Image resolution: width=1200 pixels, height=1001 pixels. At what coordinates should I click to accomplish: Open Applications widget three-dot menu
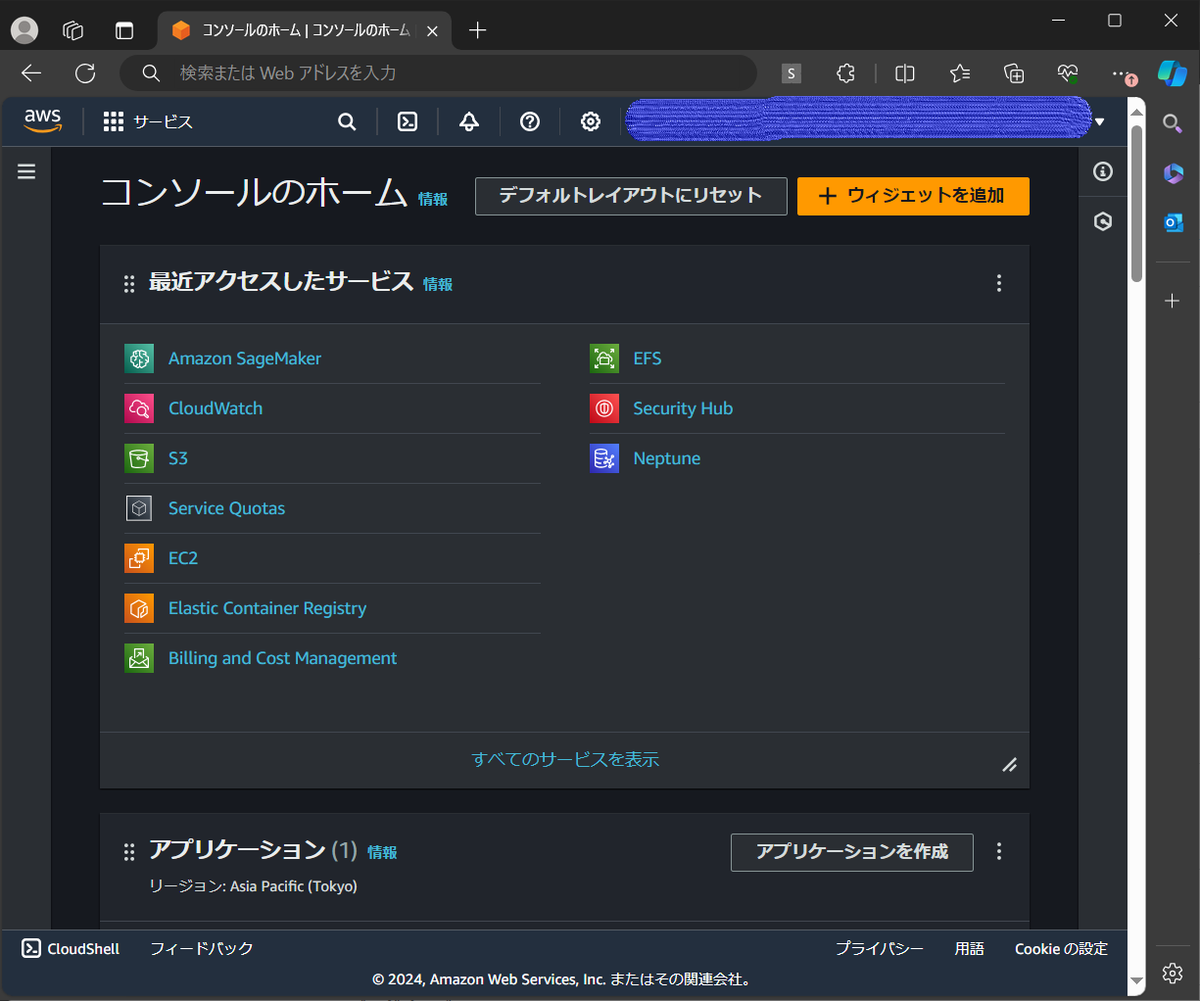(x=998, y=852)
